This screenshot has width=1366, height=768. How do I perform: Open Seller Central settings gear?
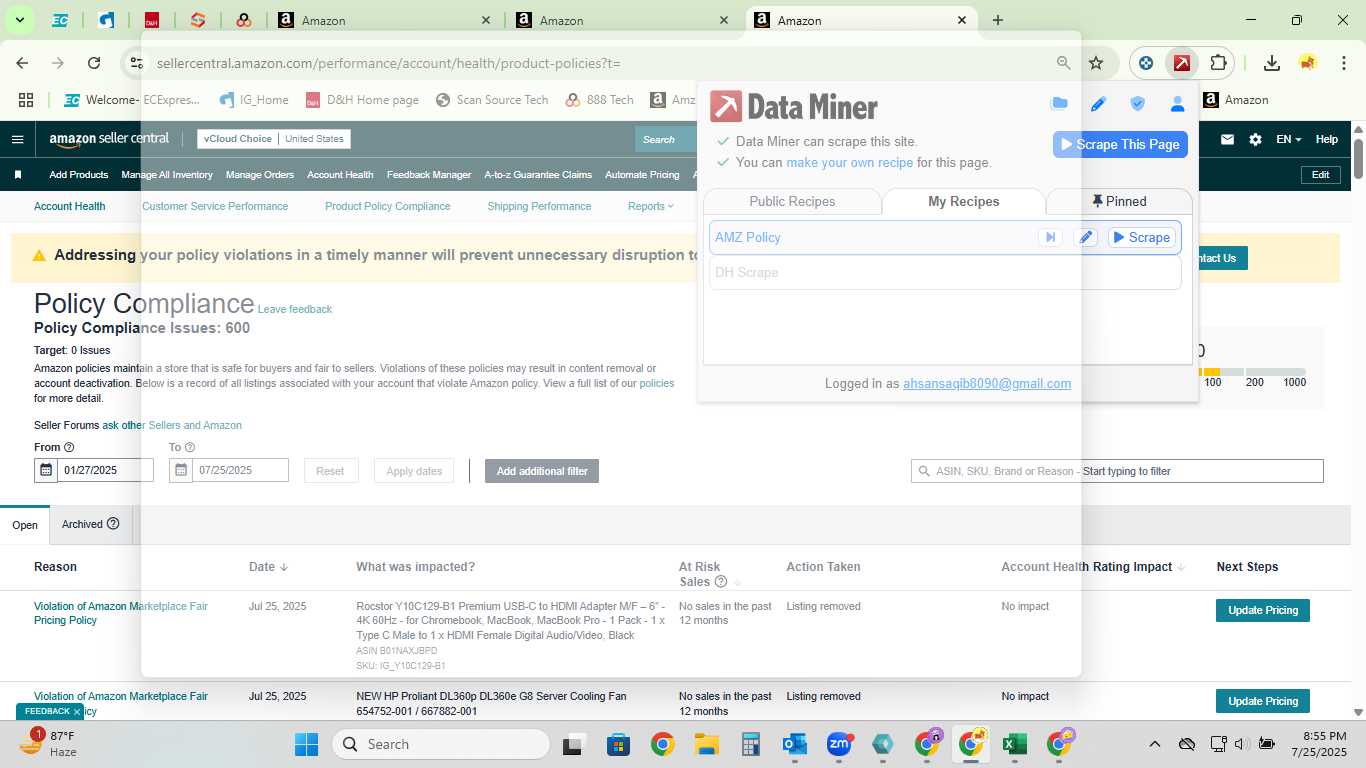(1255, 139)
